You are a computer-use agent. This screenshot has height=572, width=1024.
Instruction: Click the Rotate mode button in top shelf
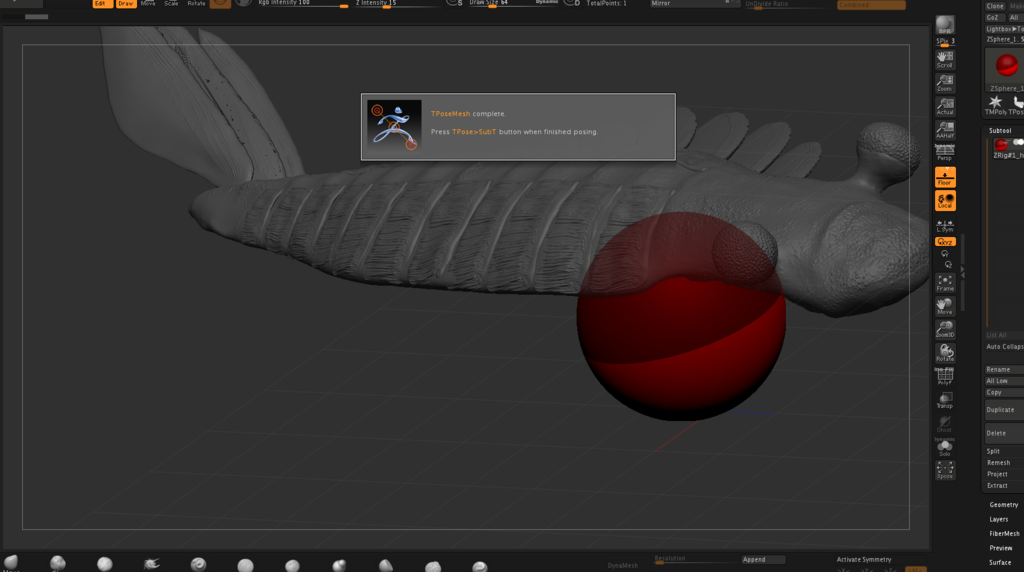196,3
